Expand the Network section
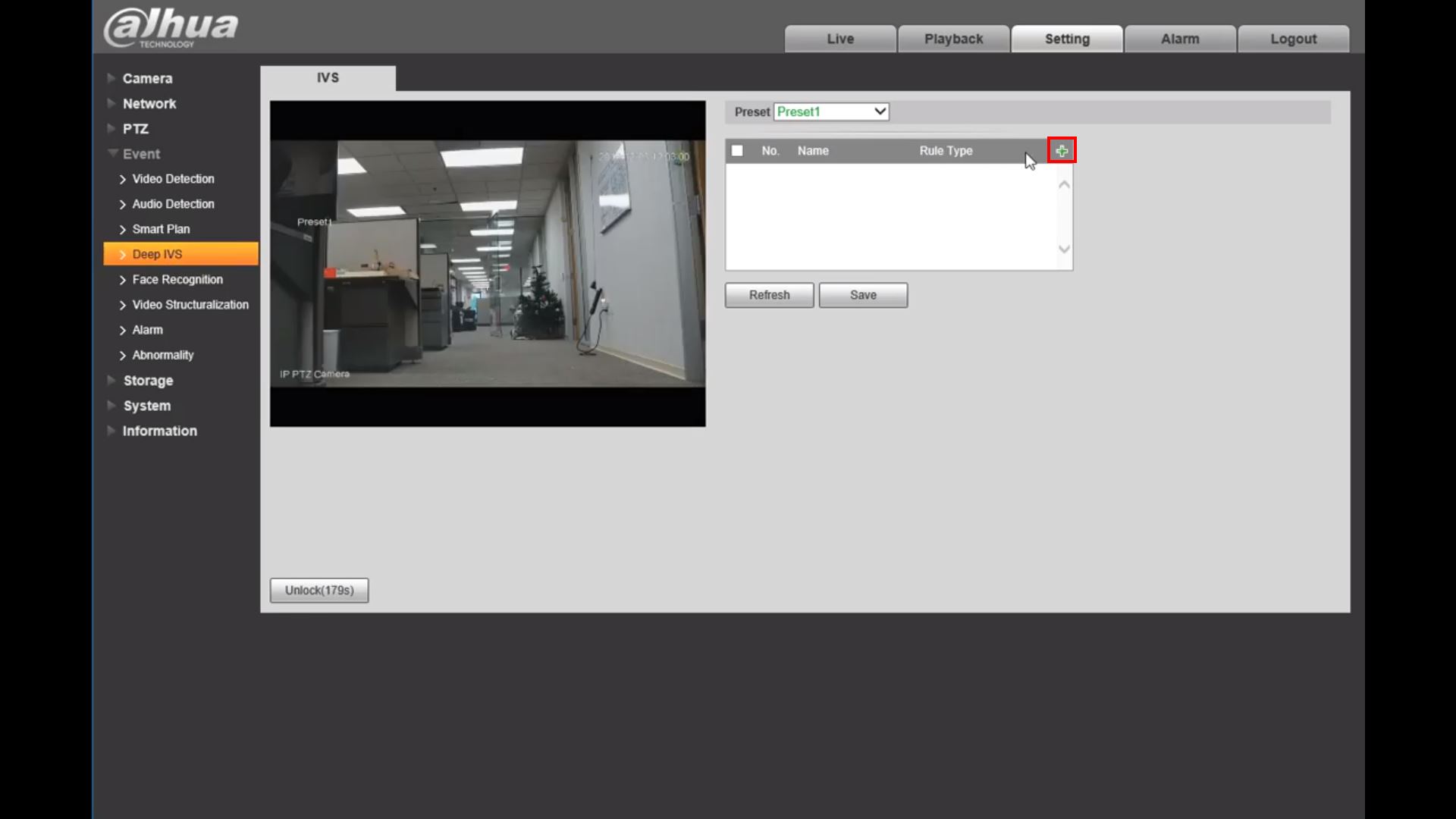The image size is (1456, 819). click(x=149, y=103)
